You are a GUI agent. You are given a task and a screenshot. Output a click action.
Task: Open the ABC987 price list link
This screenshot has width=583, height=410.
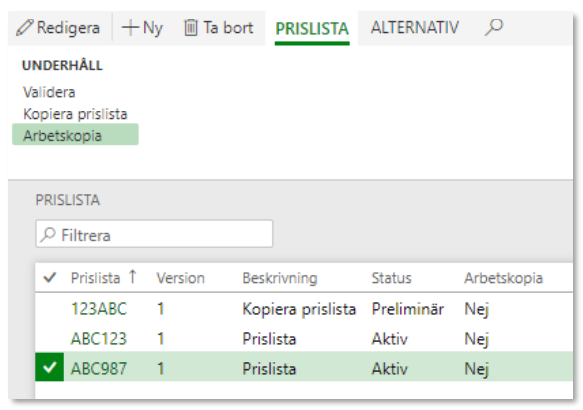(99, 368)
